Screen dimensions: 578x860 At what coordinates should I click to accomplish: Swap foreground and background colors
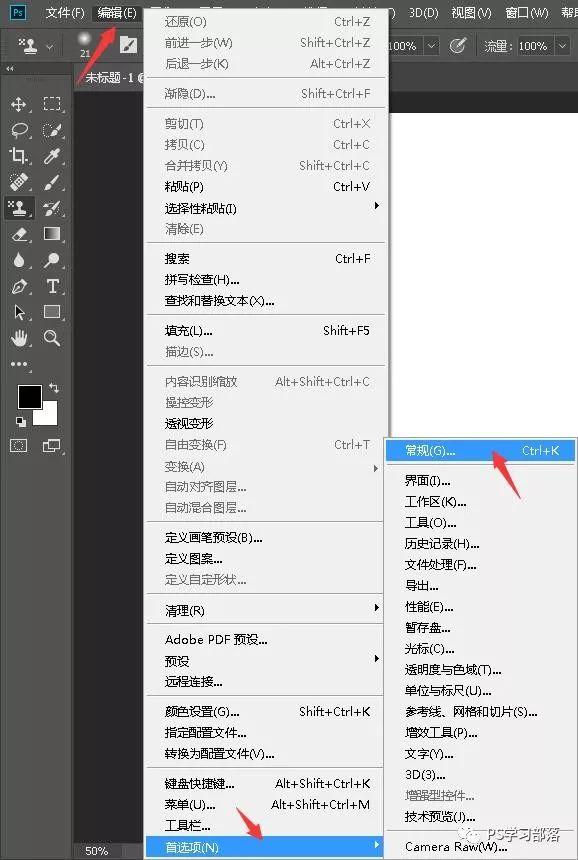click(54, 388)
